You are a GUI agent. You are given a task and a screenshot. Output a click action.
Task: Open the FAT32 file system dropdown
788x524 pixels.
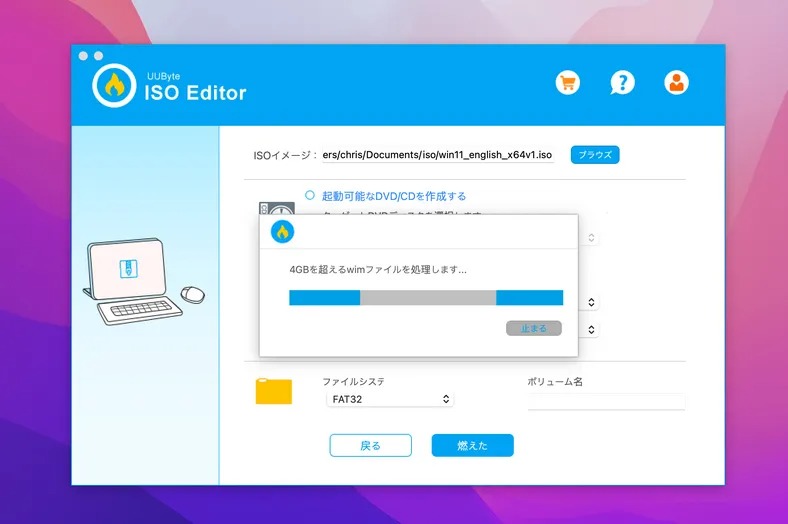[x=390, y=399]
